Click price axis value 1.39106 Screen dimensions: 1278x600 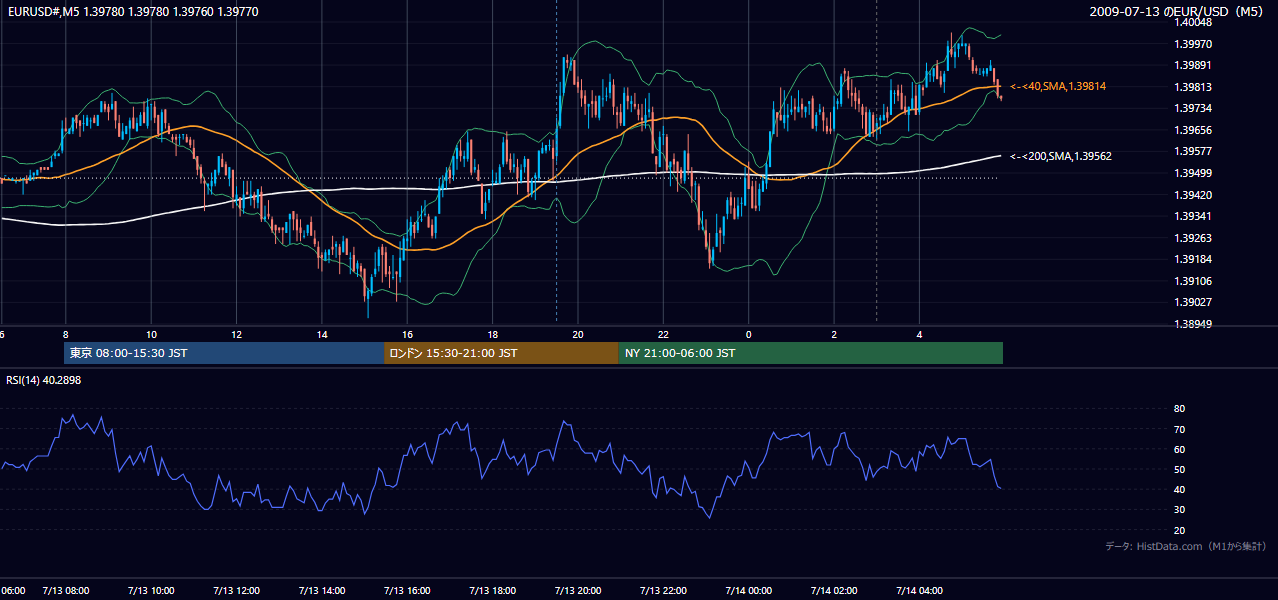(1193, 281)
